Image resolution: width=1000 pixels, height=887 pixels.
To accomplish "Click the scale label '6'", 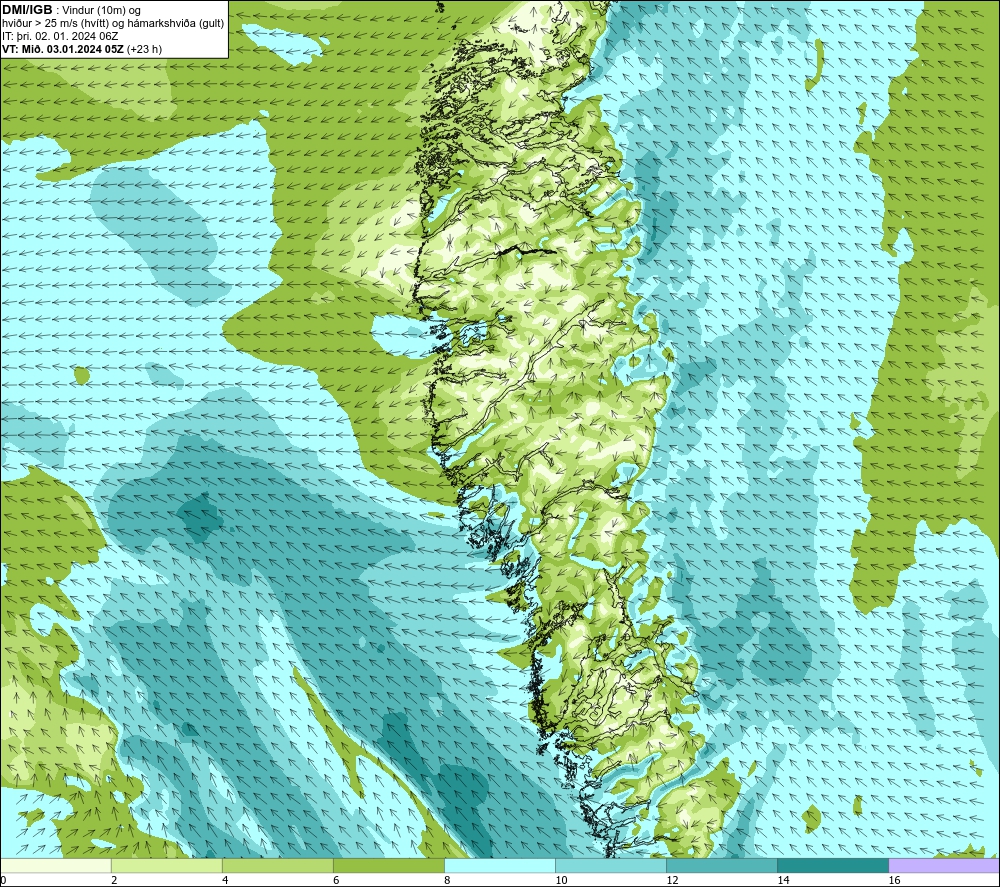I will click(x=336, y=880).
